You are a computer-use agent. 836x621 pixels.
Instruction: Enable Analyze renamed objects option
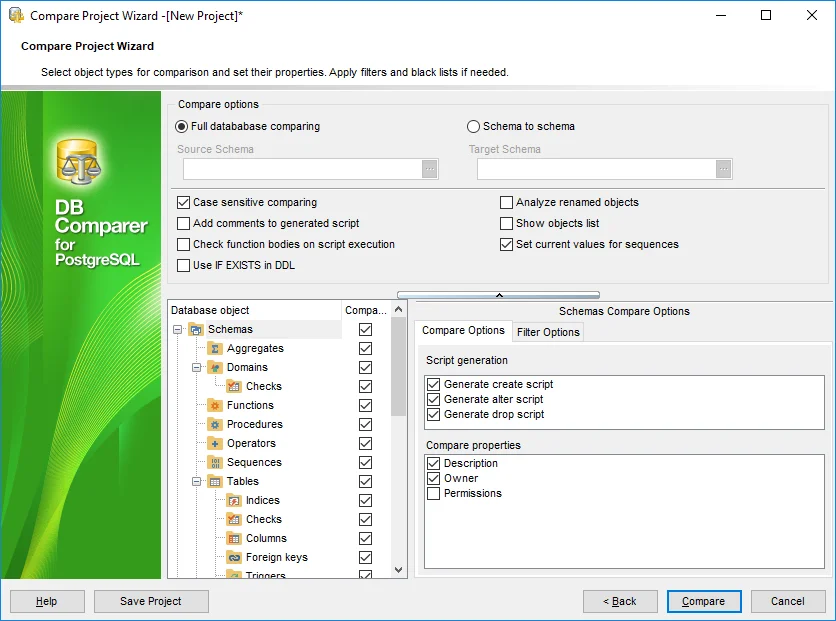[507, 202]
